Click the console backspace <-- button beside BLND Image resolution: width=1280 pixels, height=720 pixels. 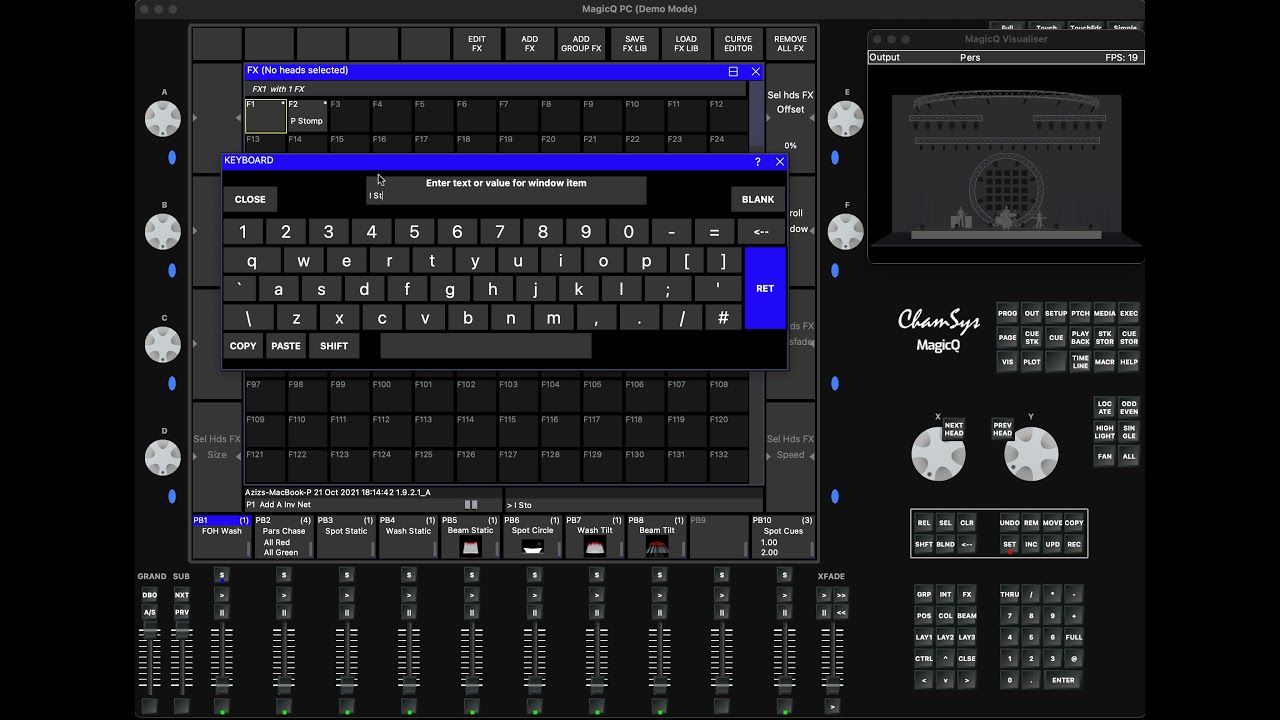[967, 544]
